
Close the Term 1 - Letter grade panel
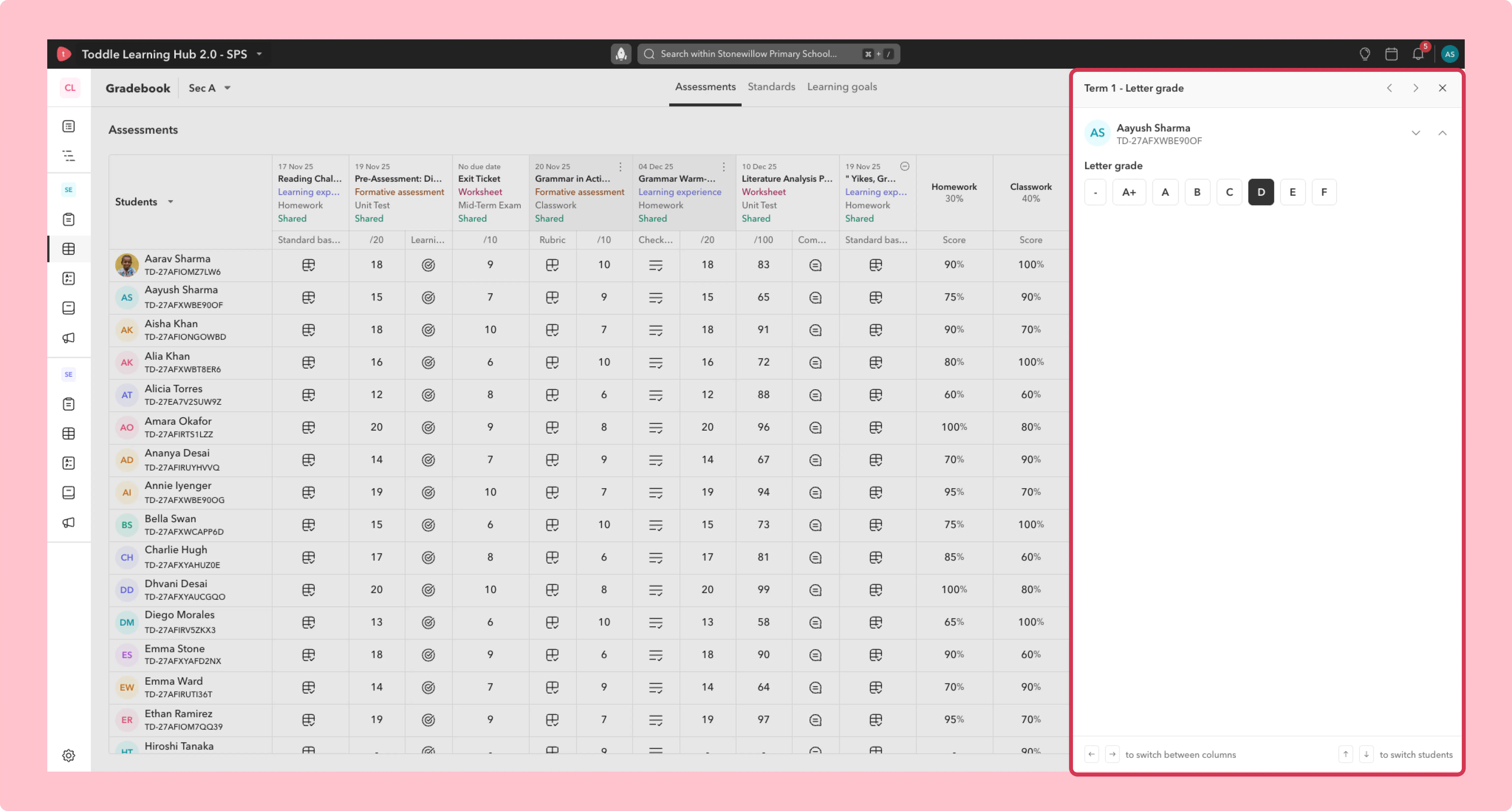tap(1442, 88)
